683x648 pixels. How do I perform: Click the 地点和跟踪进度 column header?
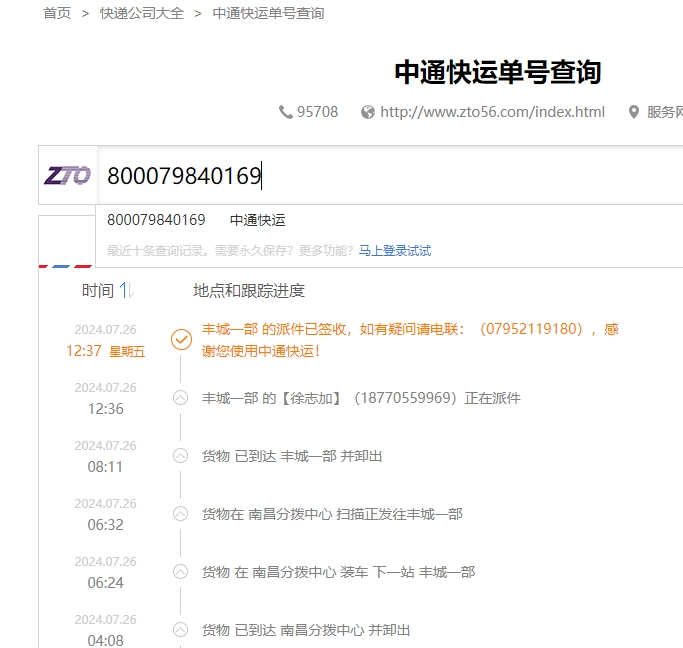coord(249,290)
